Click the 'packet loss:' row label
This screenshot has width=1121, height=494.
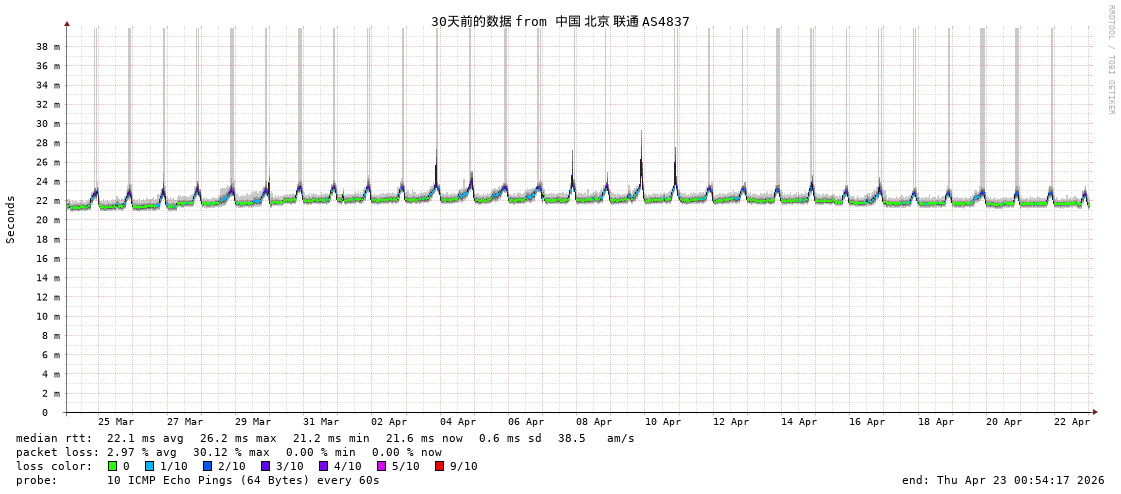coord(56,453)
